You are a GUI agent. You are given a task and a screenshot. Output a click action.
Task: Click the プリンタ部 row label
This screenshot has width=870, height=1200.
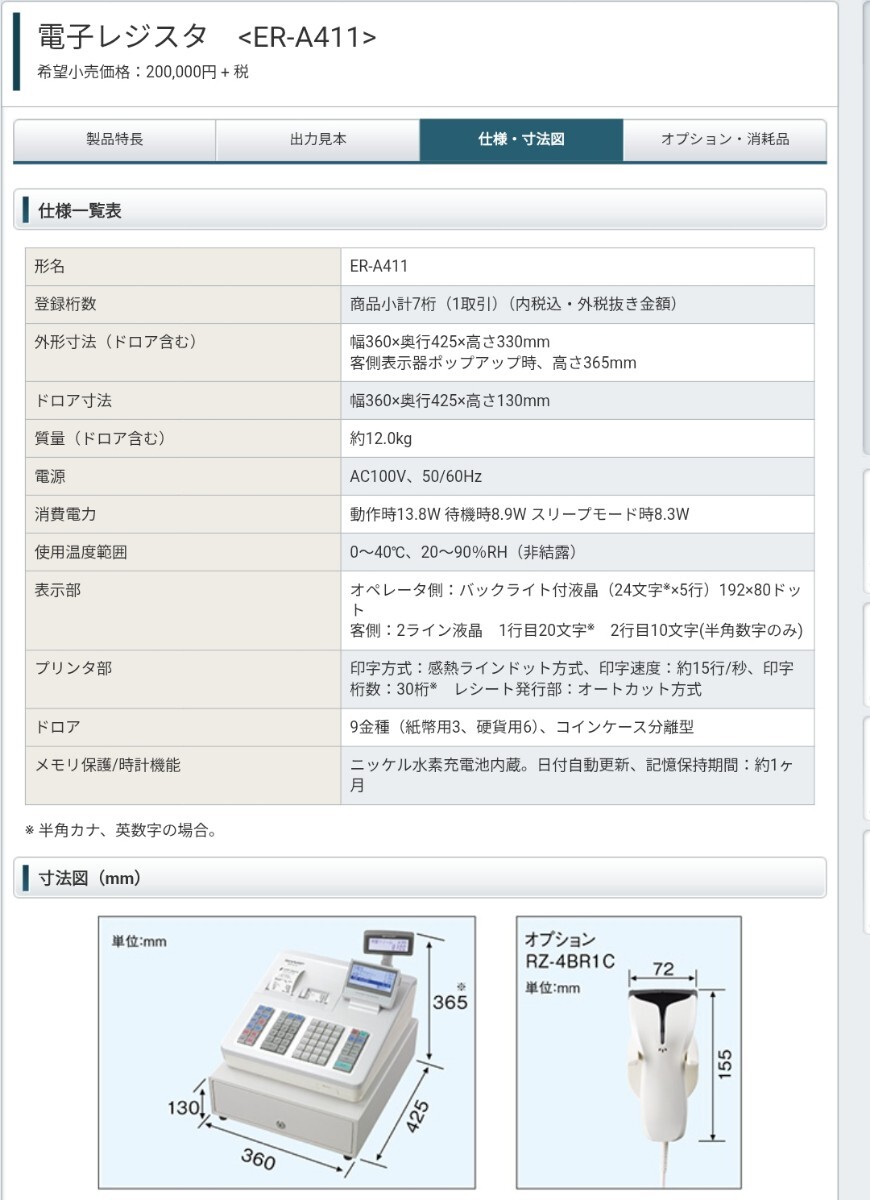(x=73, y=668)
